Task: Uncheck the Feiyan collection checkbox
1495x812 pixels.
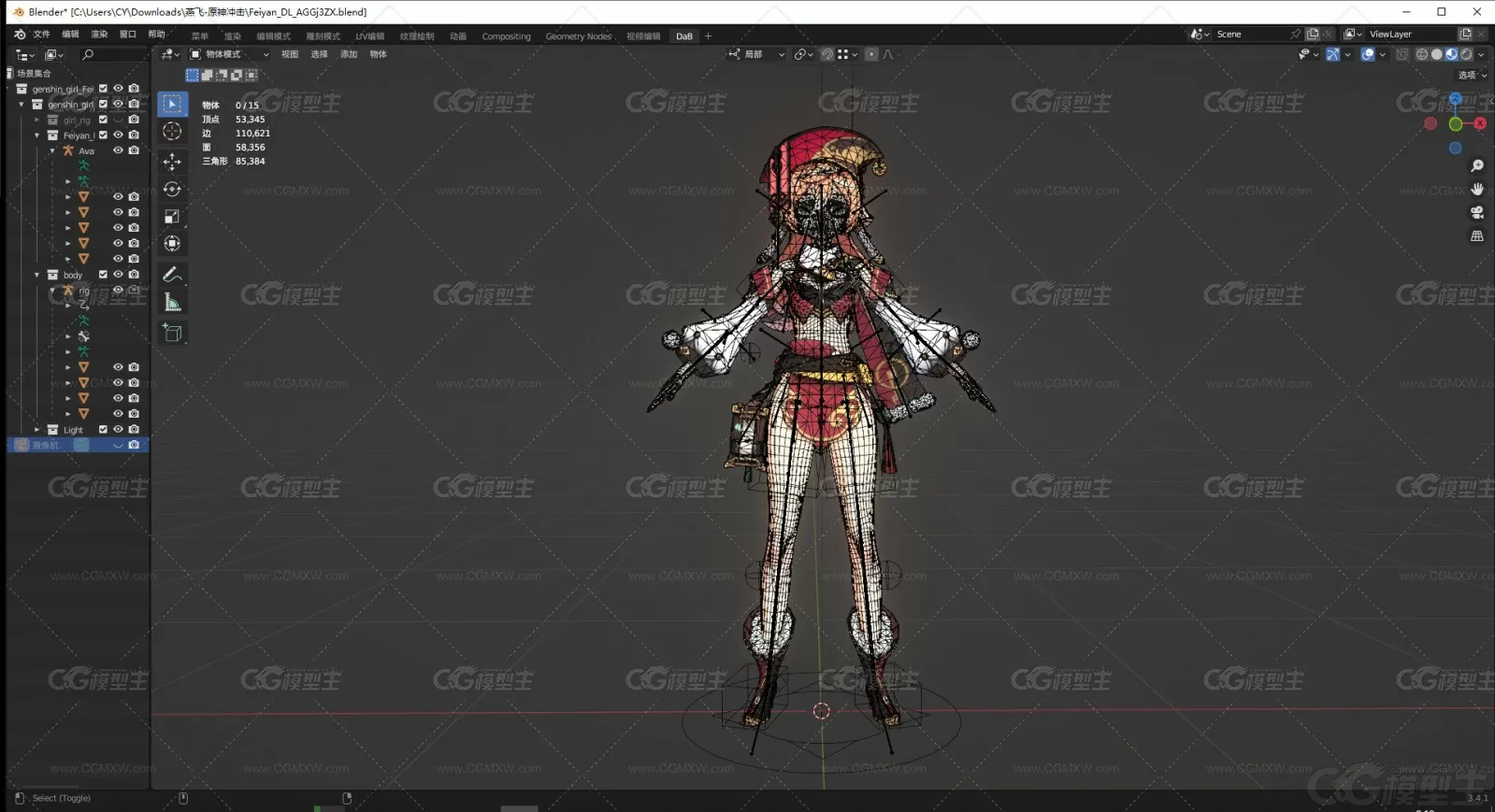Action: (x=103, y=135)
